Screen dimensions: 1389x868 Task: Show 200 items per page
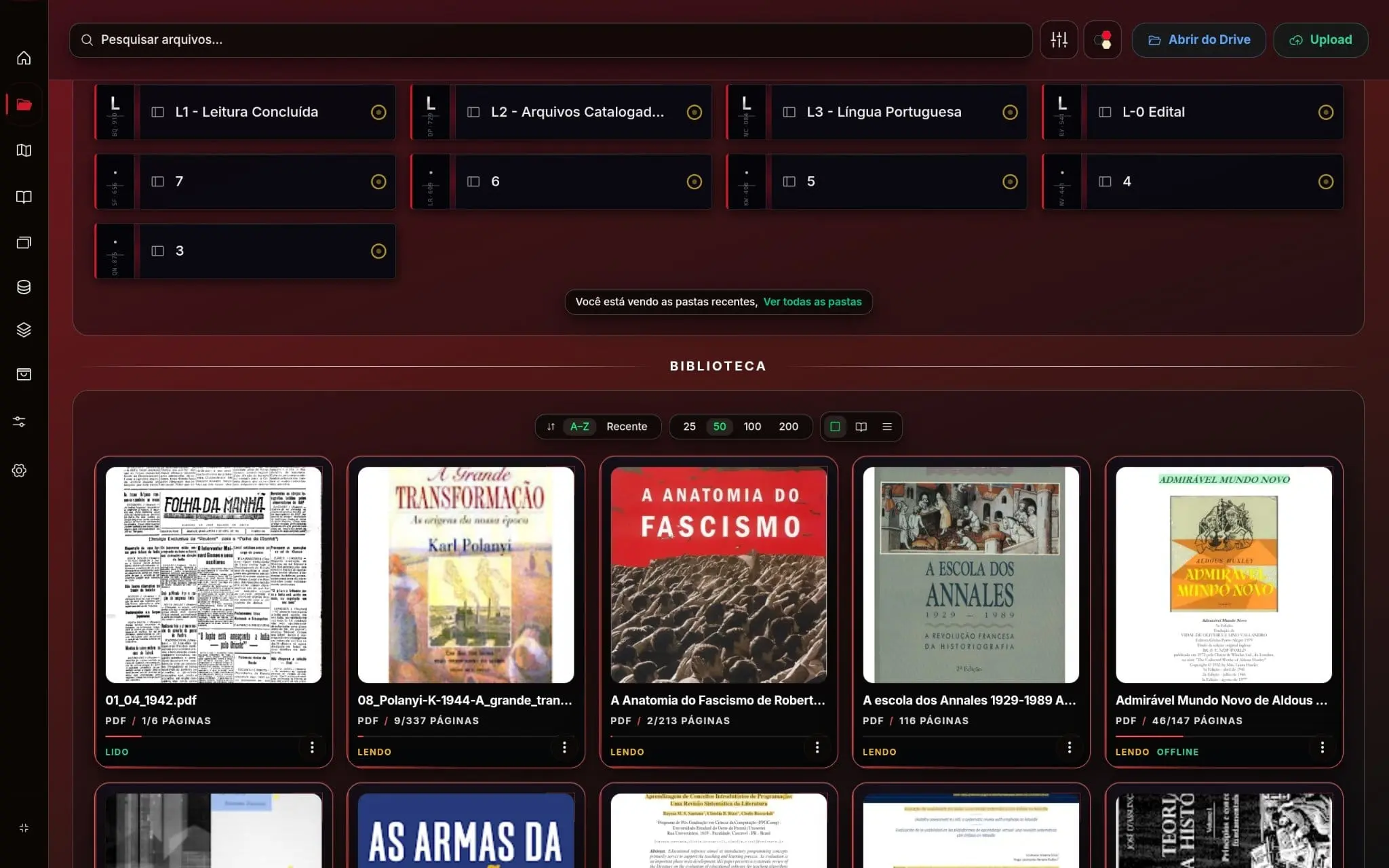[788, 427]
